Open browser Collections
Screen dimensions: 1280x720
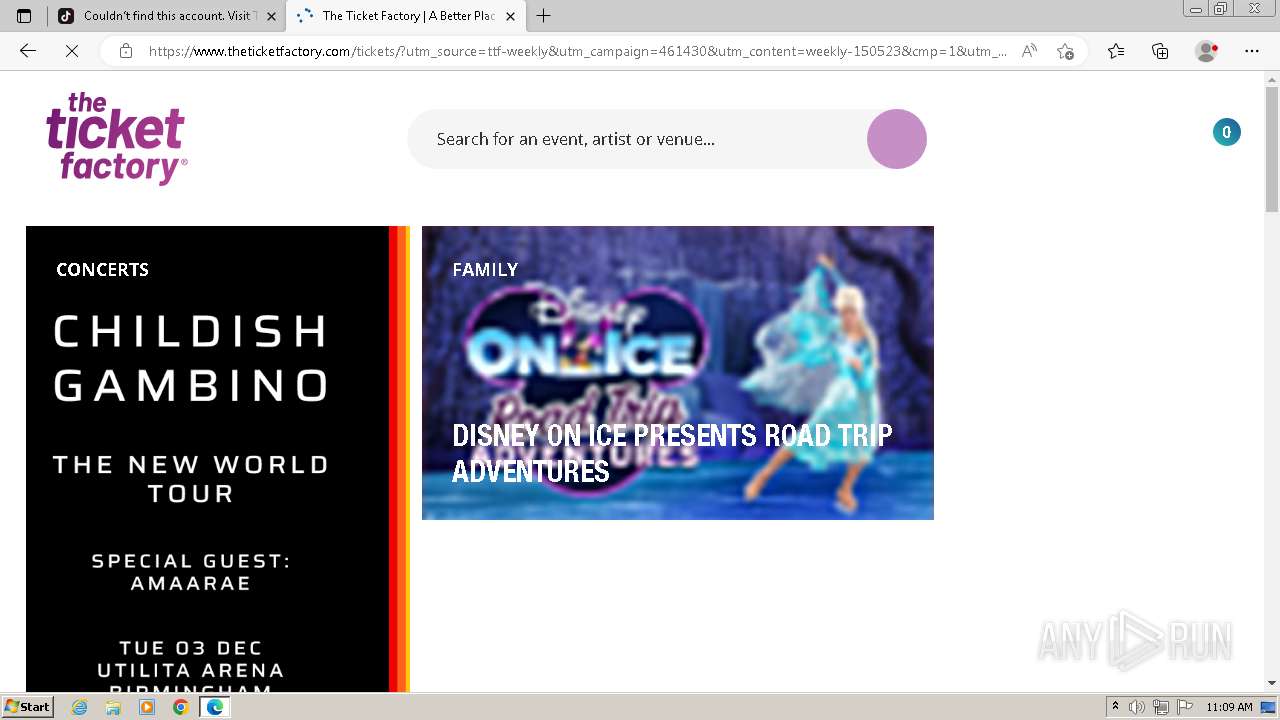pos(1160,51)
